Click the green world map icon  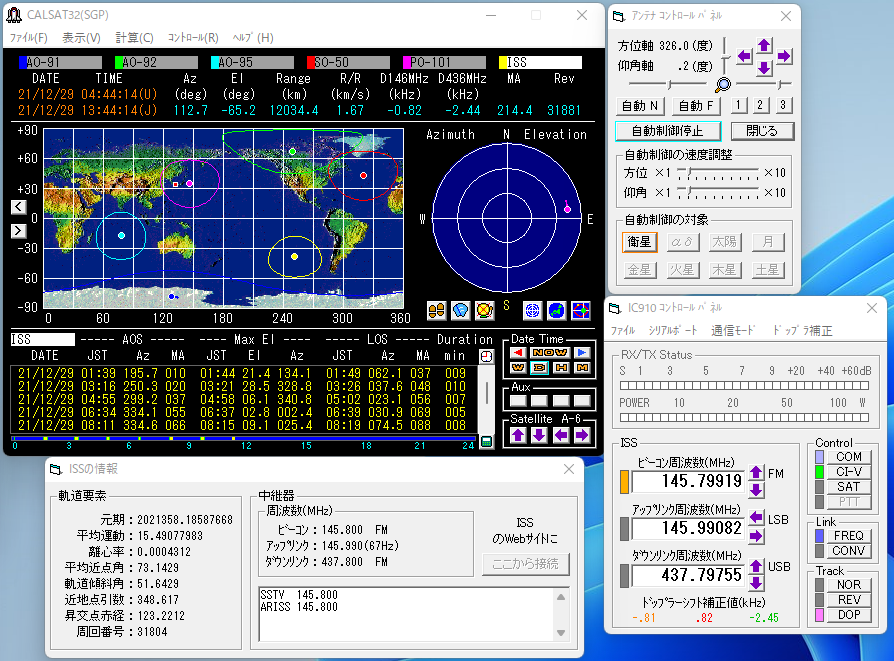tap(556, 310)
